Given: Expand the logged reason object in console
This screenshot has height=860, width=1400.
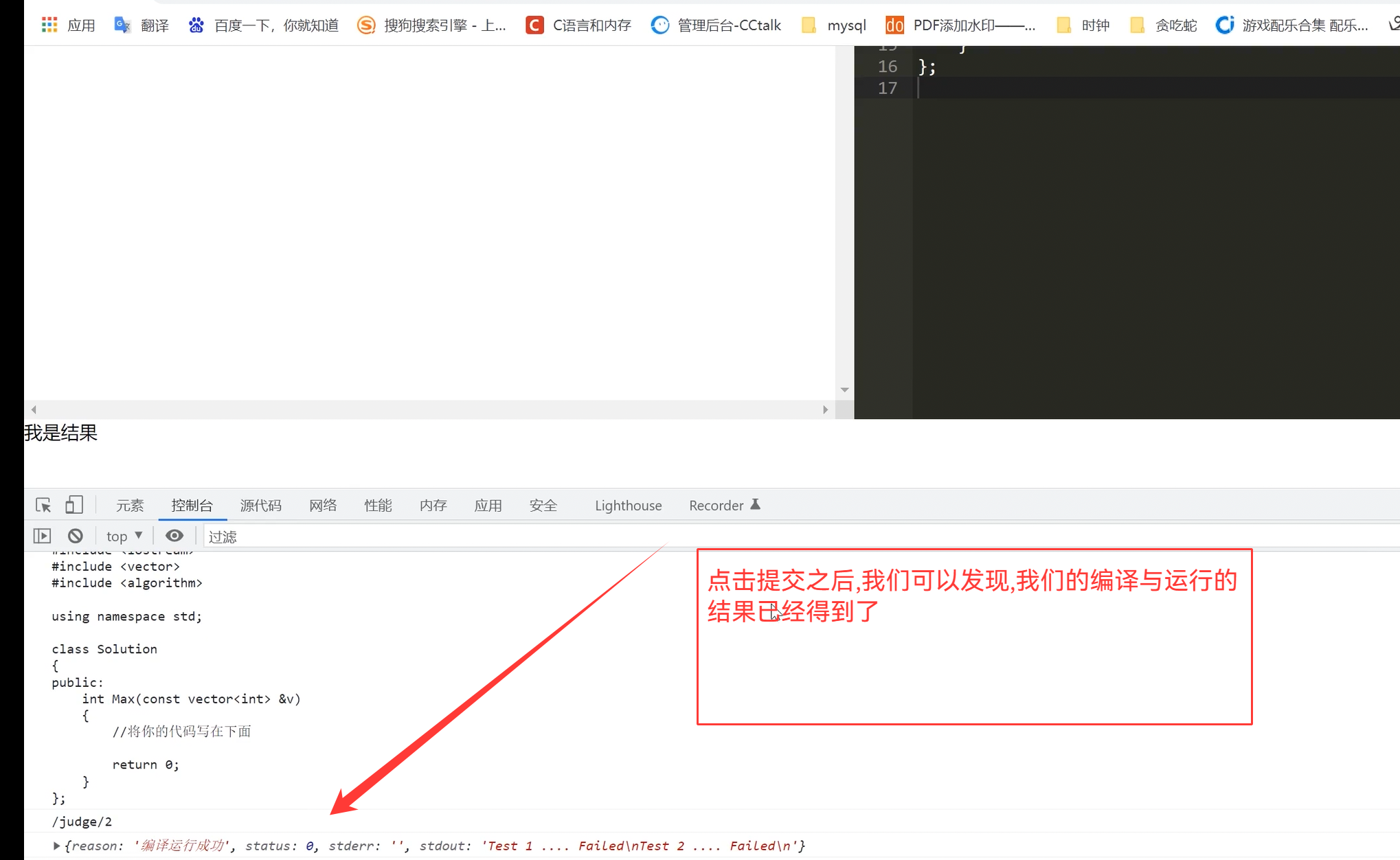Looking at the screenshot, I should pyautogui.click(x=56, y=846).
